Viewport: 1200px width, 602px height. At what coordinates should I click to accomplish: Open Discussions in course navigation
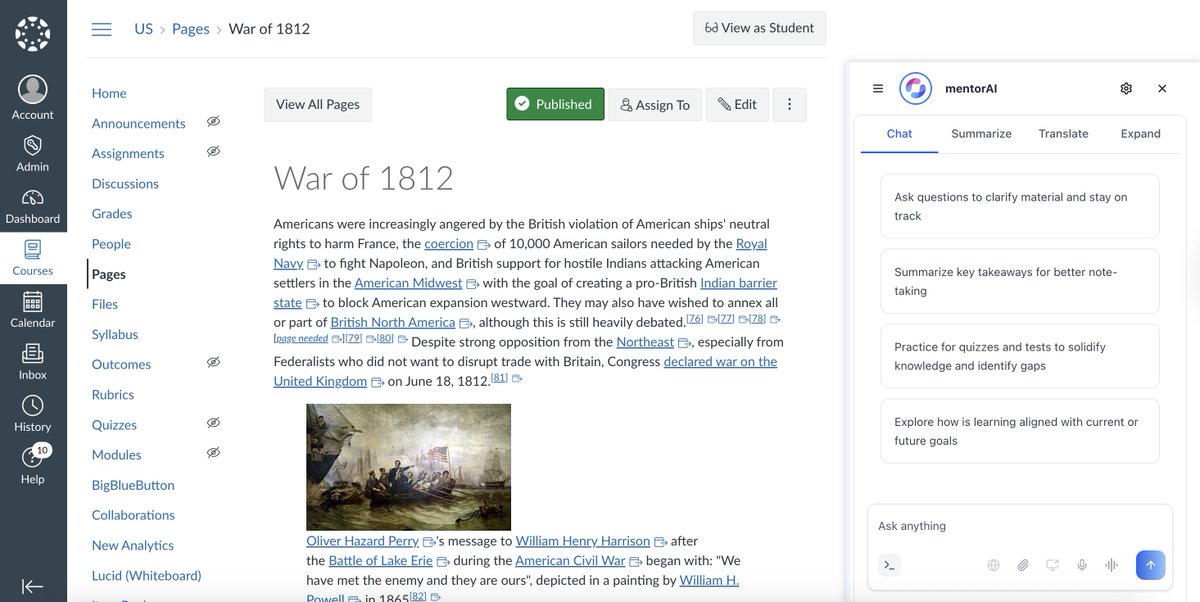tap(125, 183)
